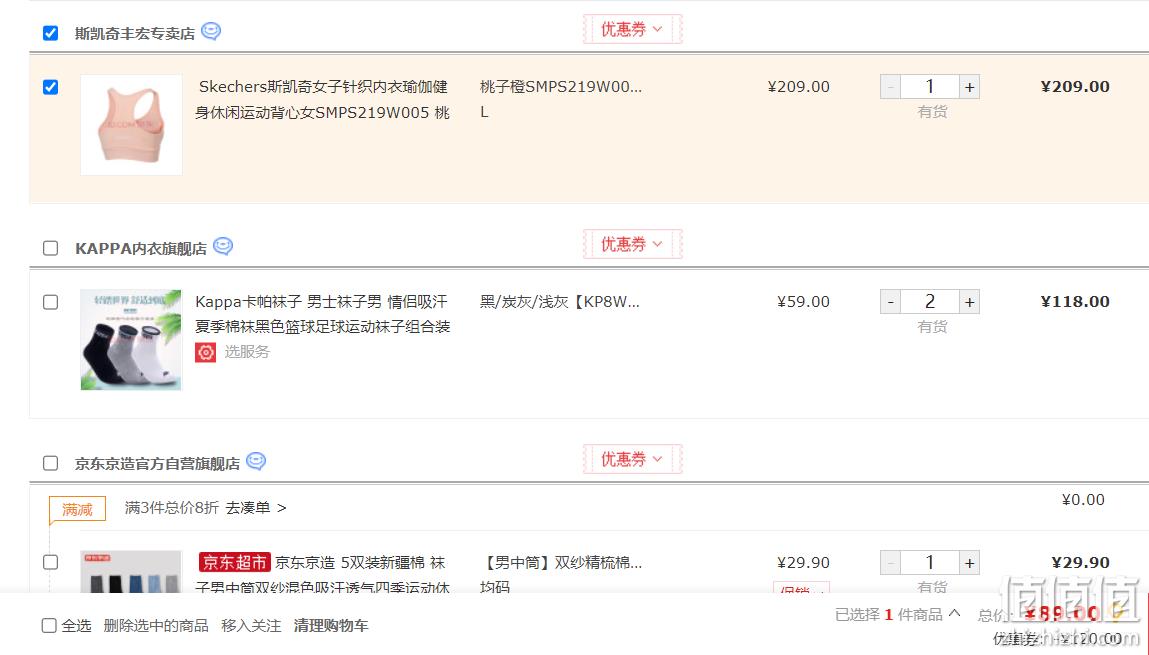Increase 京东京造 socks quantity with plus

tap(969, 563)
